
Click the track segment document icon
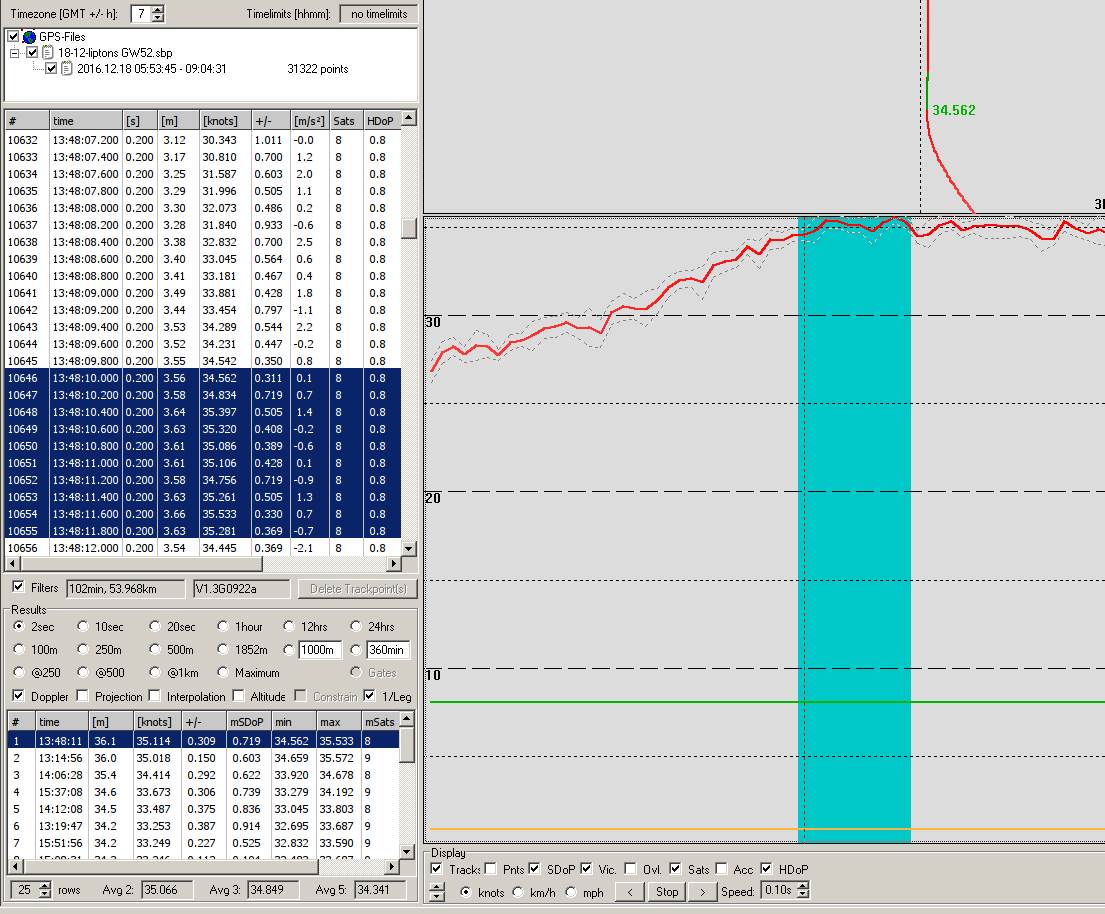(x=66, y=69)
